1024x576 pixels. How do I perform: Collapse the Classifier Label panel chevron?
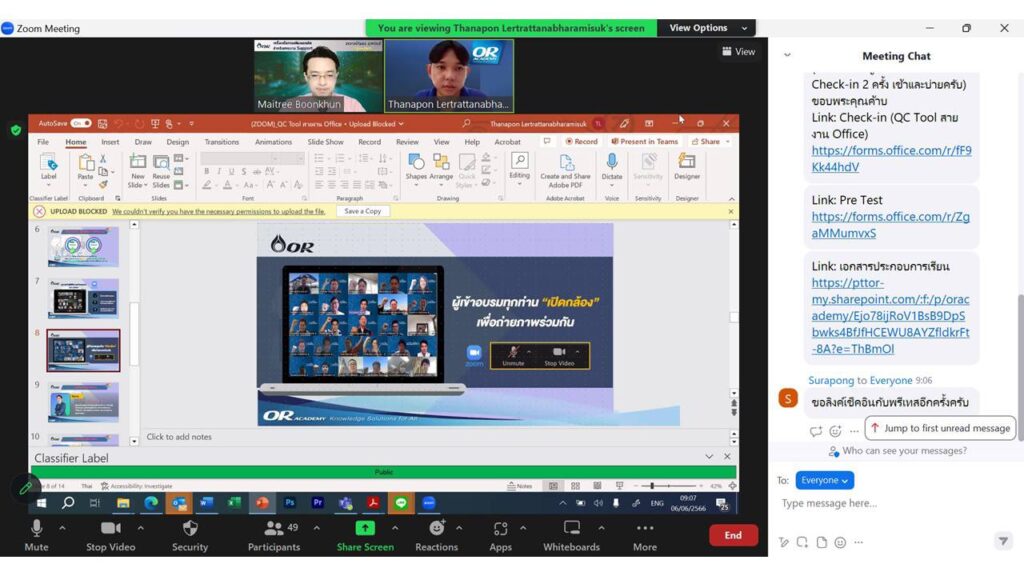pos(709,456)
